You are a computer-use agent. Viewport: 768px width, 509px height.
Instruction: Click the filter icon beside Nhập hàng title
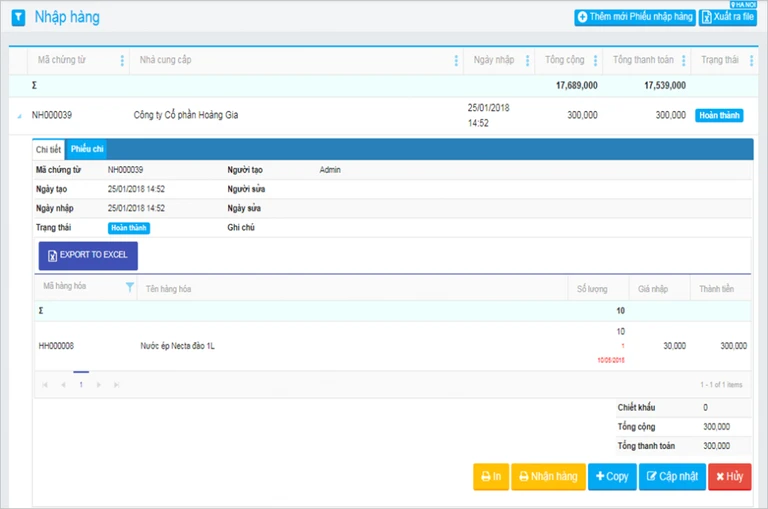pos(18,18)
